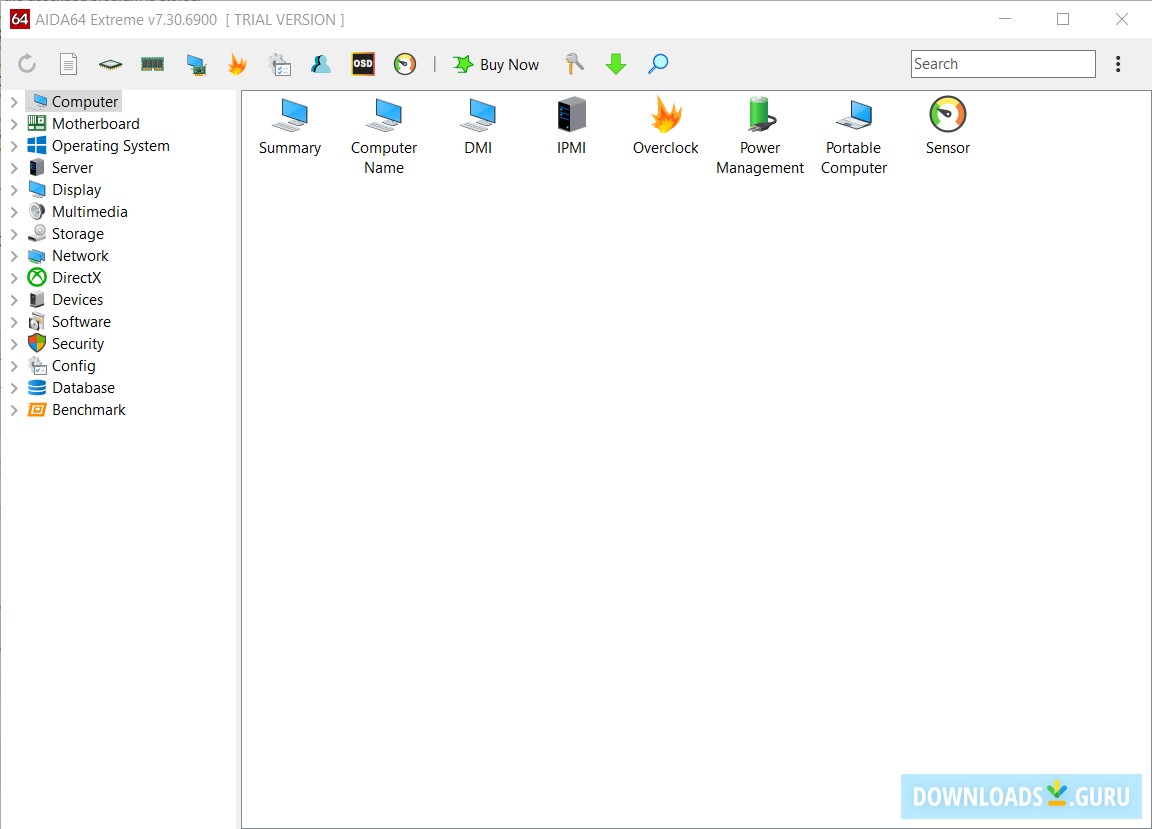
Task: Open the OSD panel toolbar icon
Action: pos(363,64)
